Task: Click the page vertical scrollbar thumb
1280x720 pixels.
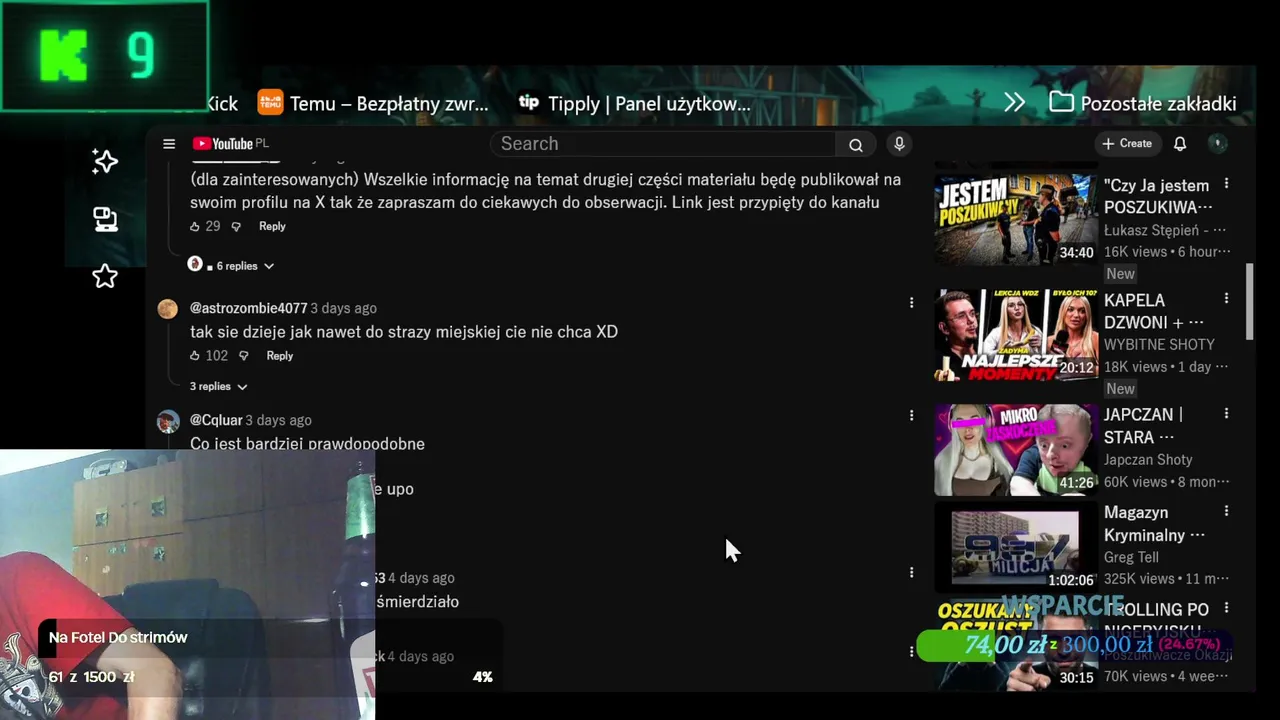Action: pos(1249,302)
